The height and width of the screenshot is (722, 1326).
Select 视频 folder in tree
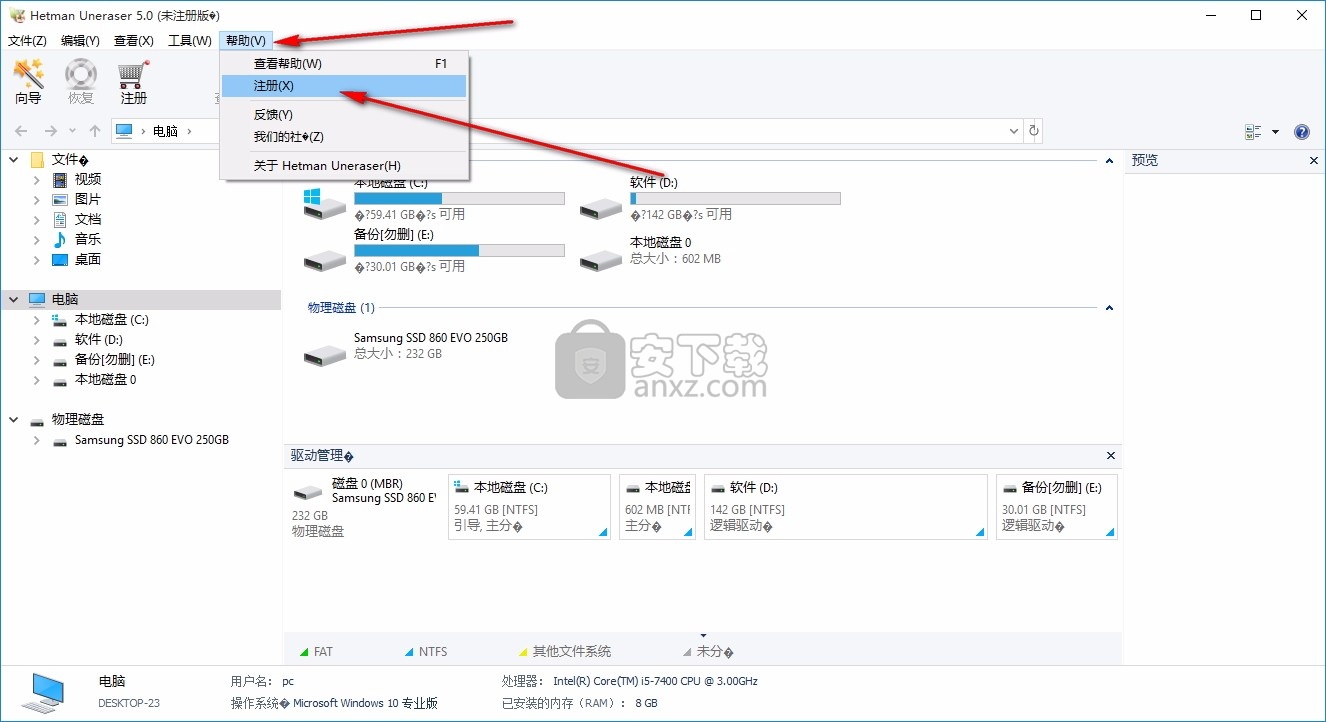(88, 179)
